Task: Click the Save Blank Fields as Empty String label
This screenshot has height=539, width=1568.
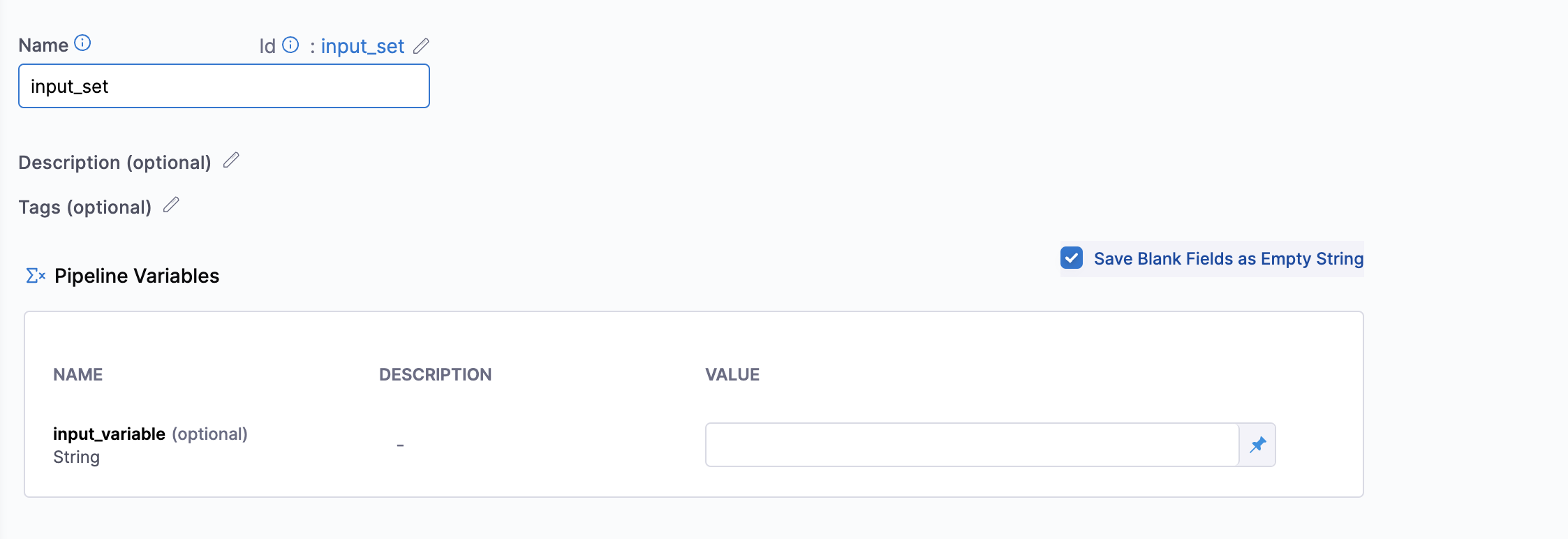Action: point(1228,259)
